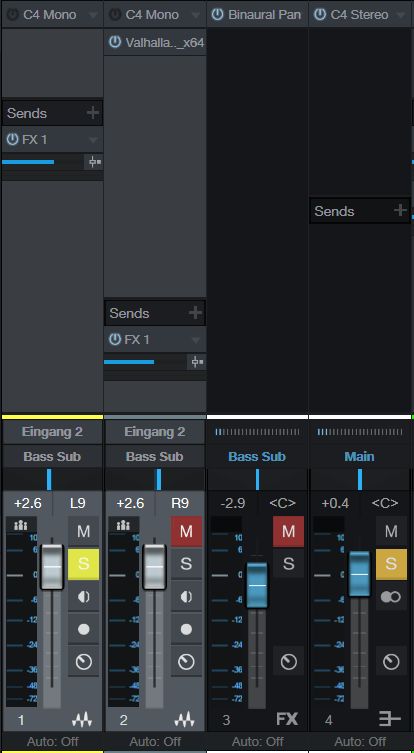This screenshot has height=753, width=414.
Task: Set automation mode Auto: Off on channel 1
Action: click(x=52, y=741)
